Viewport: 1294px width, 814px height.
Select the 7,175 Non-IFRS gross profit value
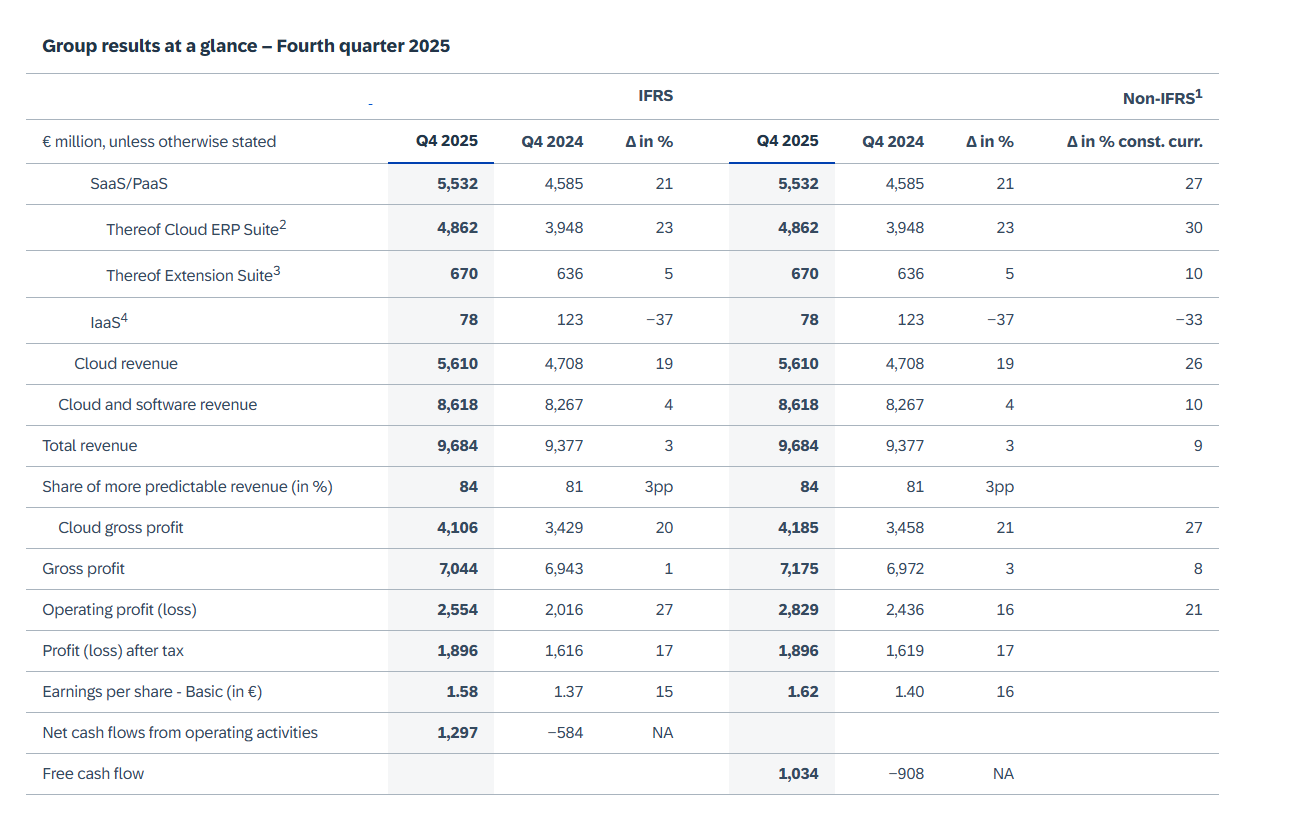pyautogui.click(x=798, y=569)
